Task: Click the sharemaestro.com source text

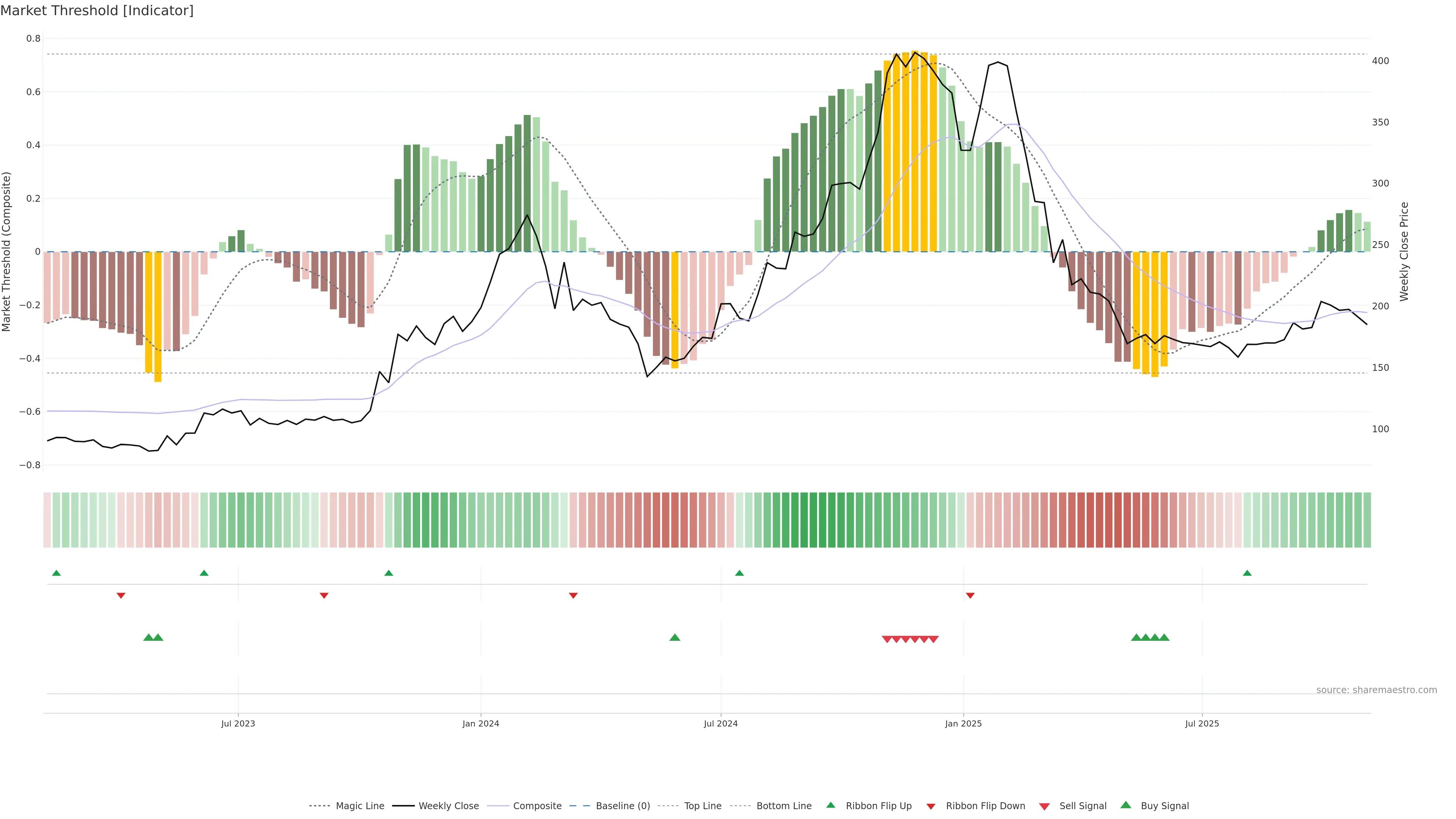Action: coord(1376,690)
